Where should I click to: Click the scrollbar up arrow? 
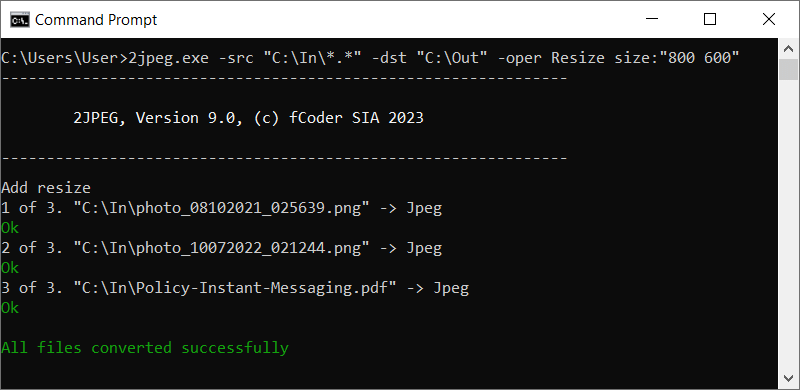pyautogui.click(x=788, y=50)
